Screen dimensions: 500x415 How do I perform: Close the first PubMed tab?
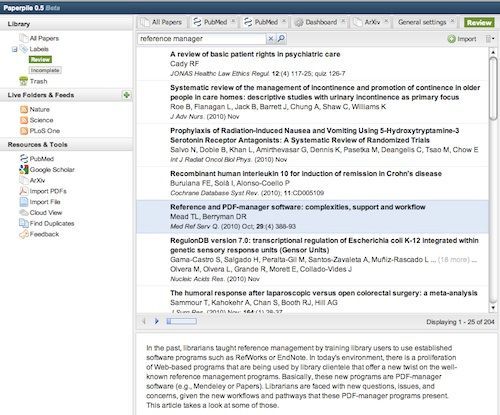[x=233, y=21]
